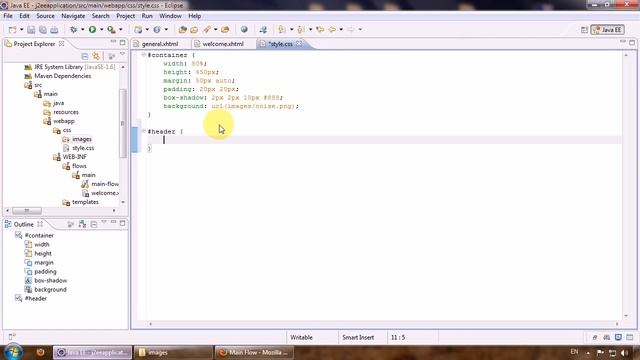This screenshot has width=640, height=360.
Task: Open the Back history dropdown arrow
Action: [x=341, y=29]
